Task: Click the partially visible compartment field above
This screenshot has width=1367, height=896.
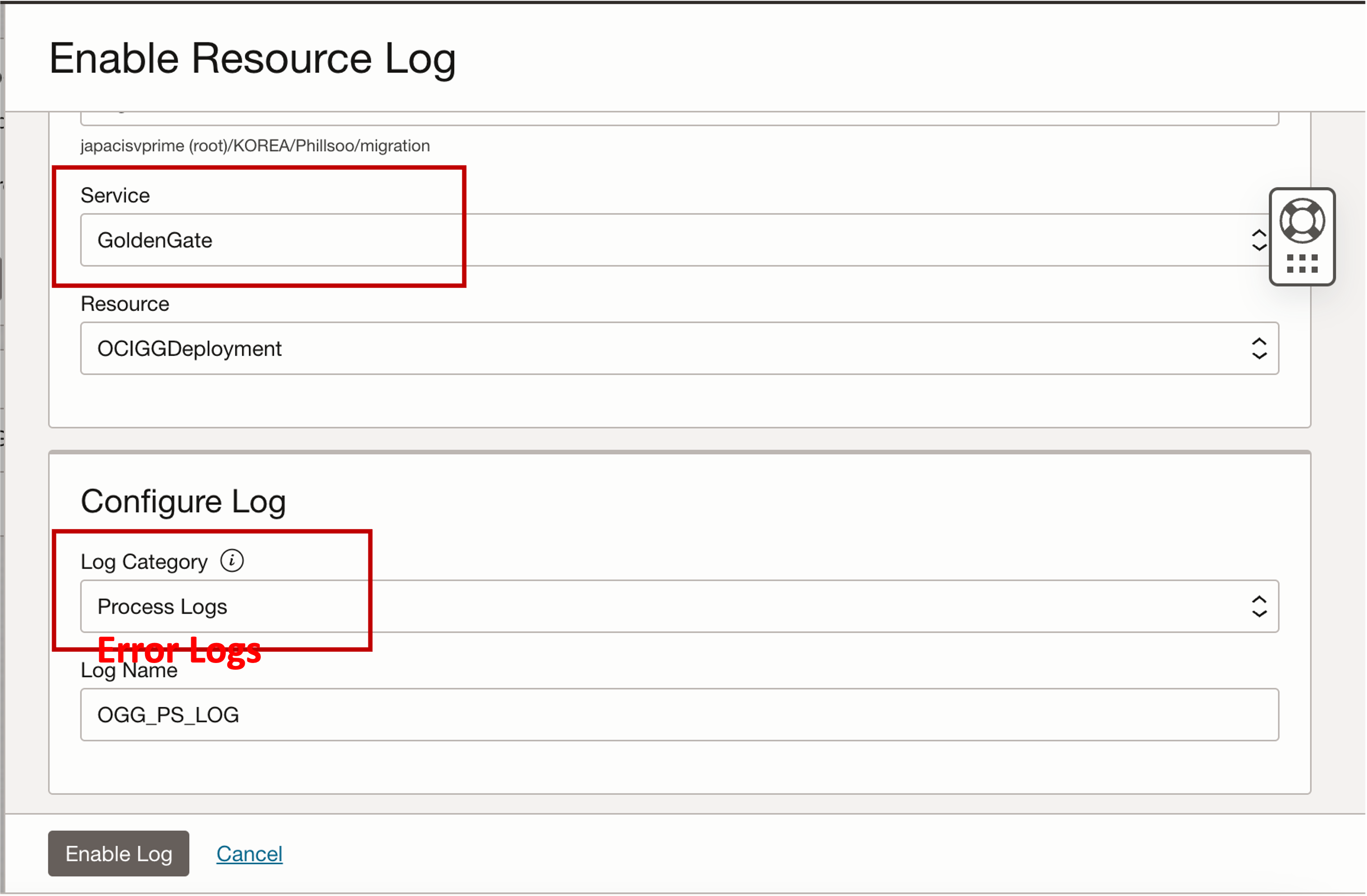Action: [679, 119]
